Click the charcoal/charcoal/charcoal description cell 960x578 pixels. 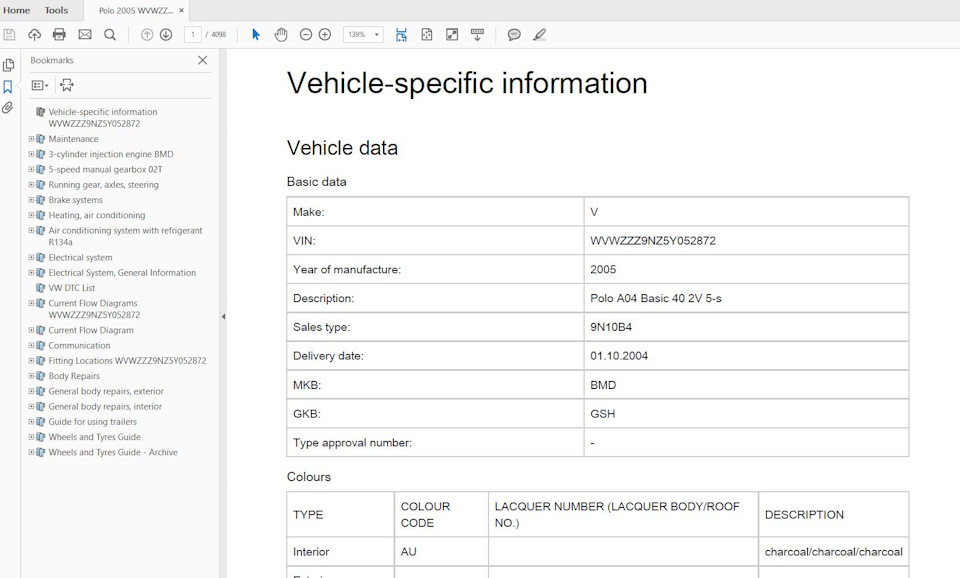[833, 552]
